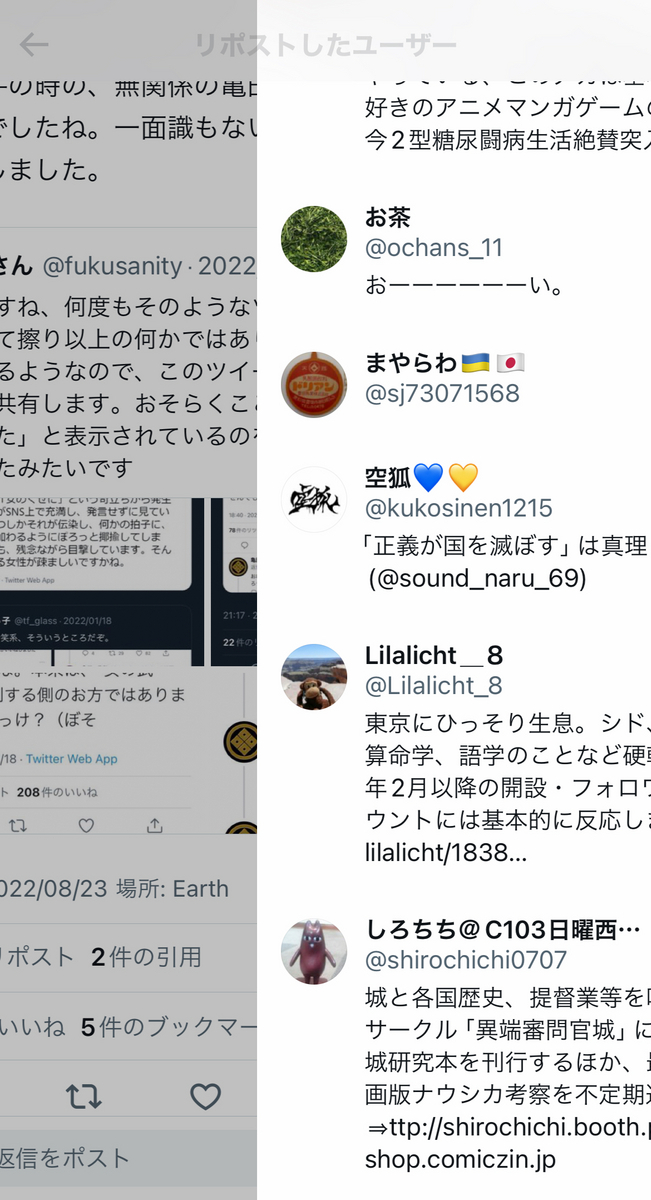Open 空狐 profile avatar

point(314,499)
